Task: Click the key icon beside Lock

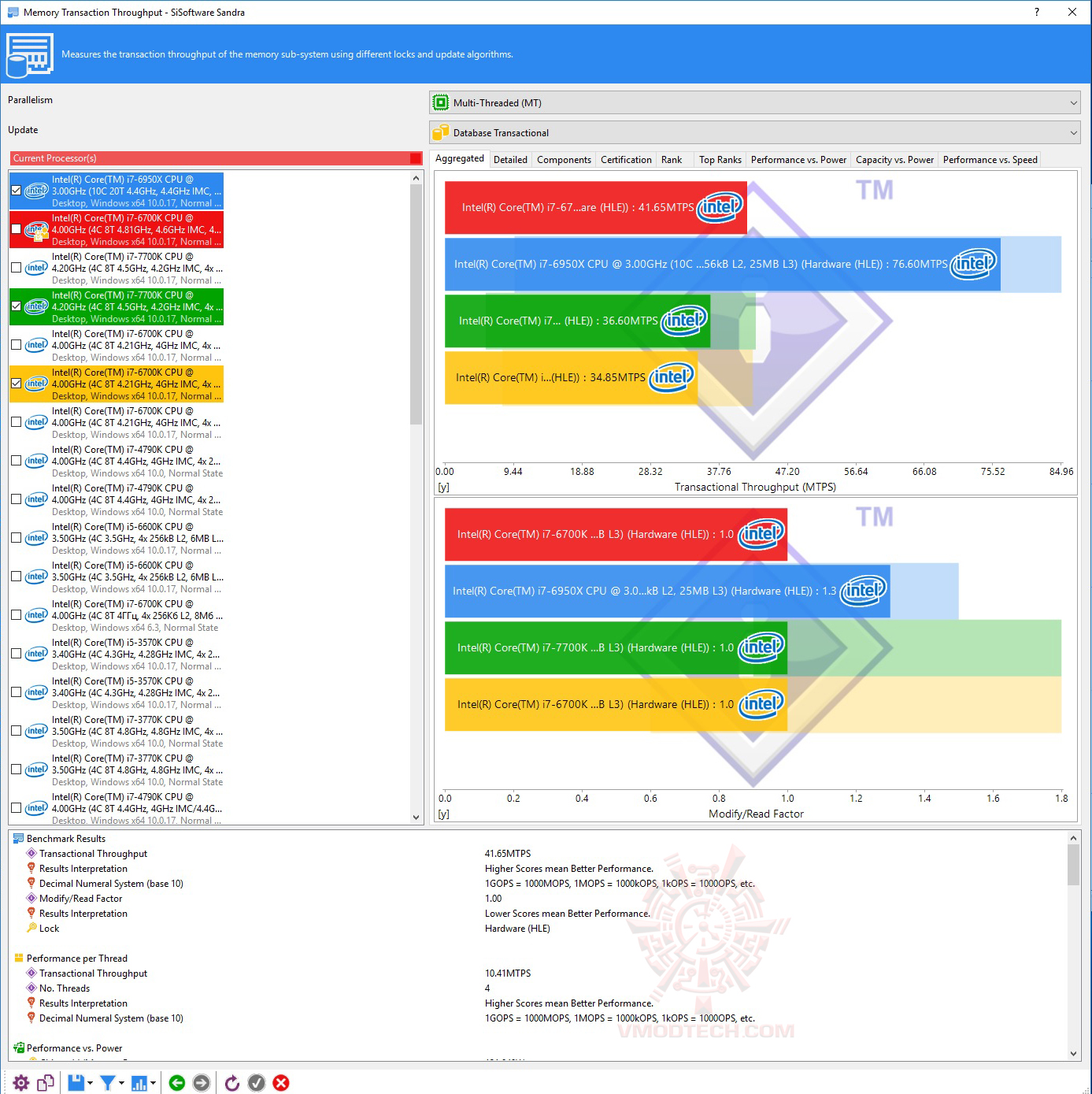Action: (x=31, y=929)
